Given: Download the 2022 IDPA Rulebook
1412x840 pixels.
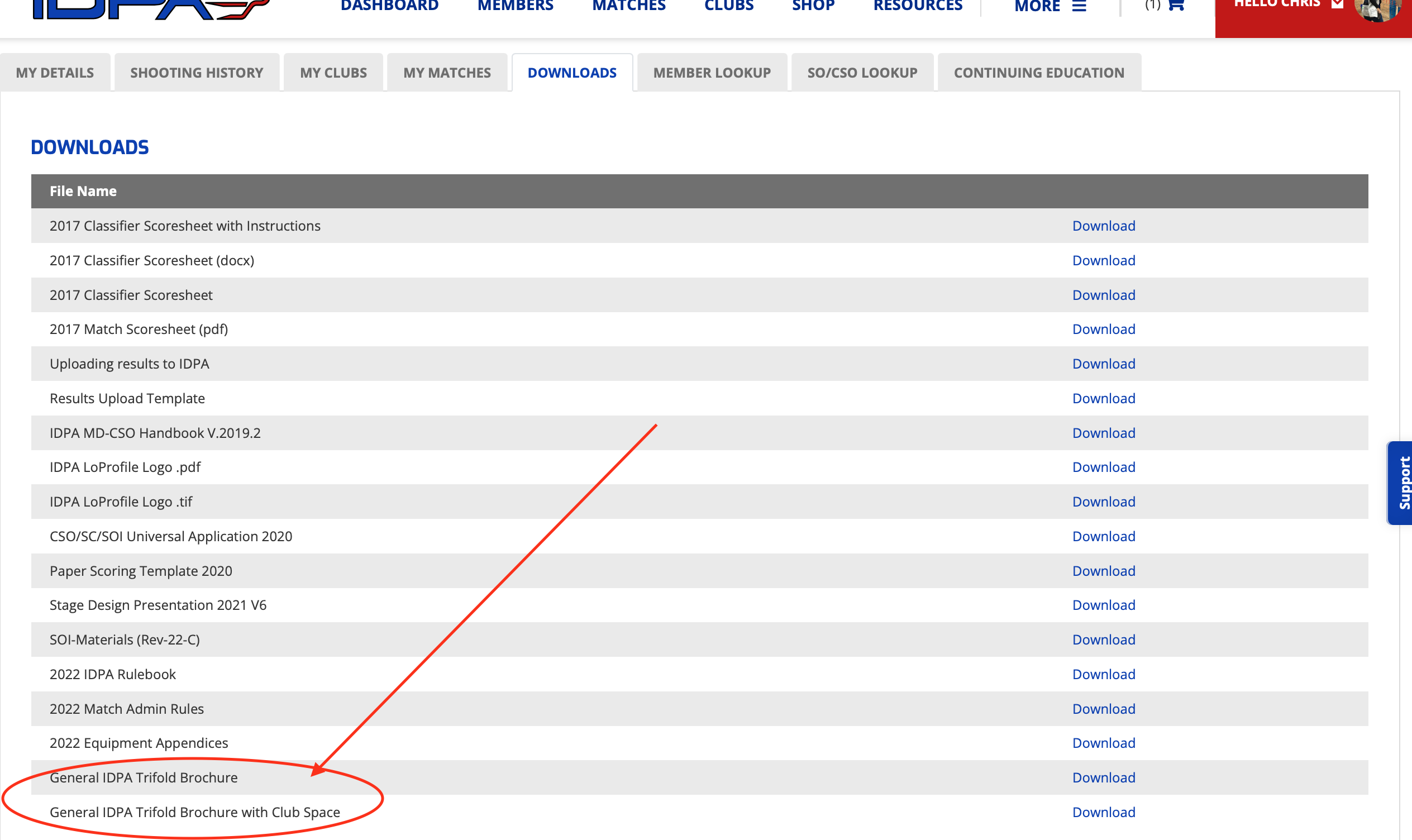Looking at the screenshot, I should click(1103, 674).
